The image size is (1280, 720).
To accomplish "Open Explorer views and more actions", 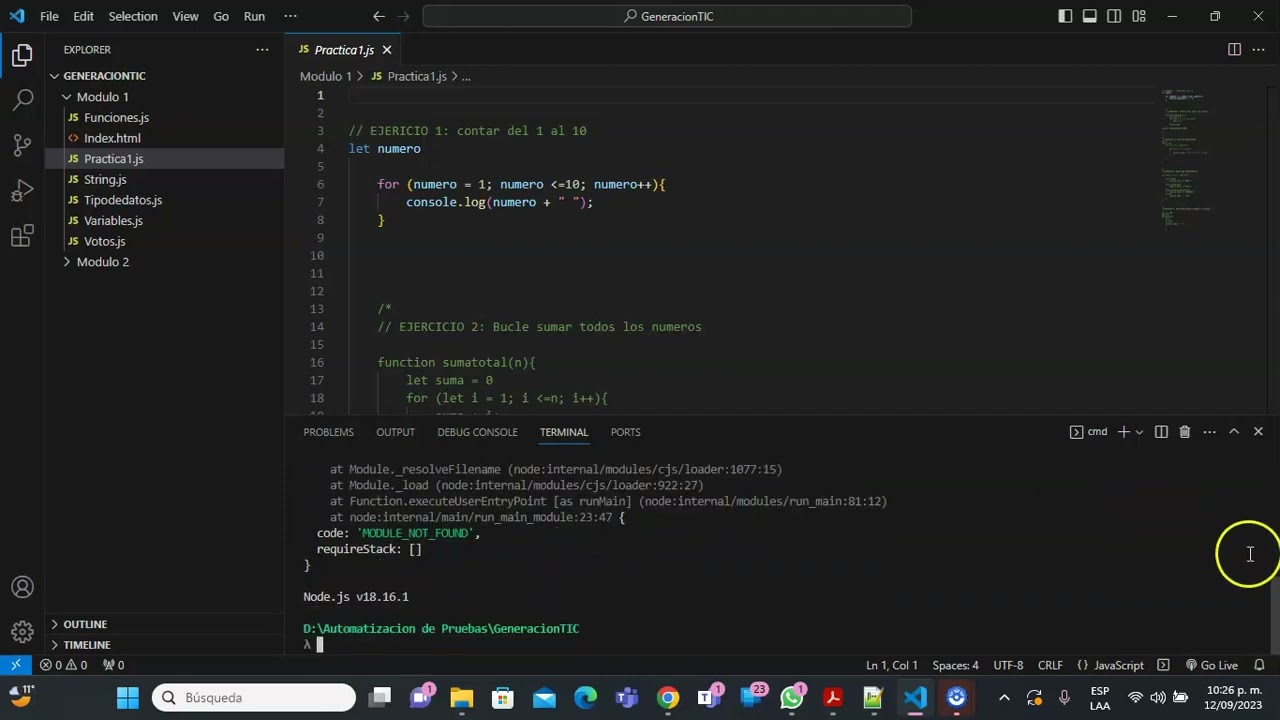I will [262, 49].
